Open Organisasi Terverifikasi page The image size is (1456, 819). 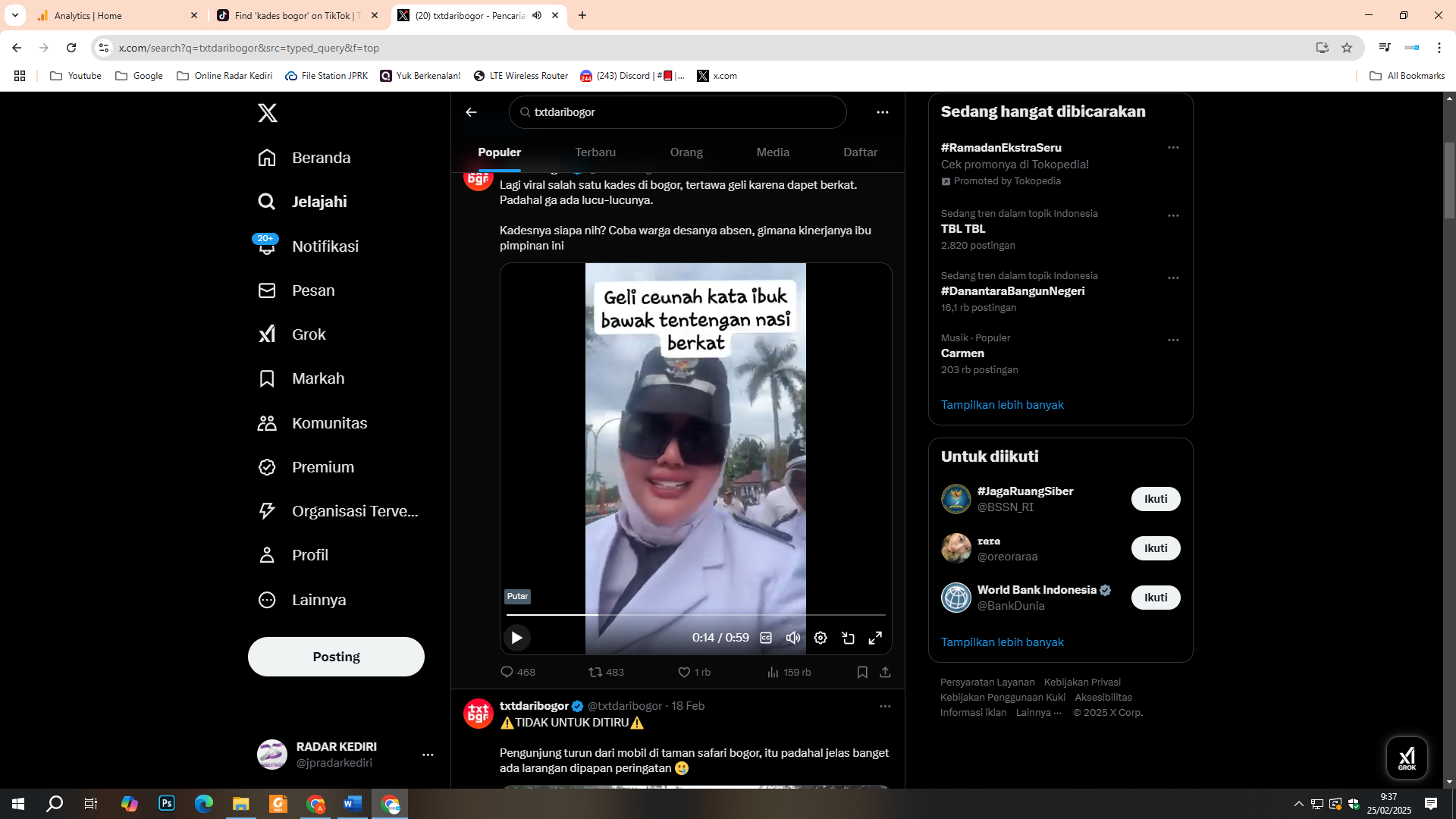[x=338, y=511]
